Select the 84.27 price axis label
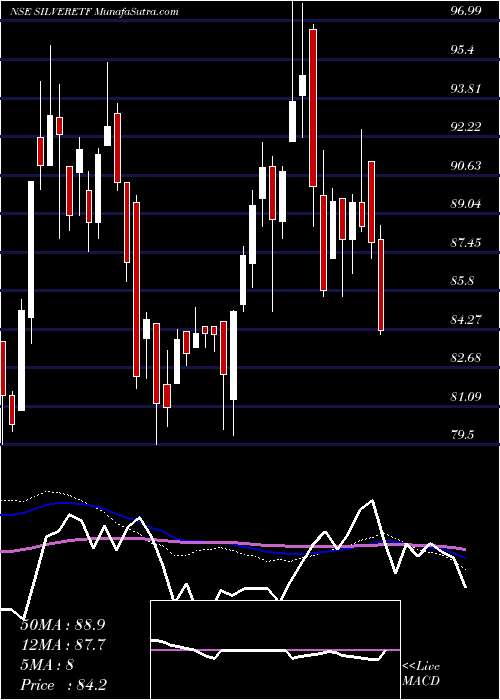Image resolution: width=500 pixels, height=700 pixels. [x=466, y=320]
